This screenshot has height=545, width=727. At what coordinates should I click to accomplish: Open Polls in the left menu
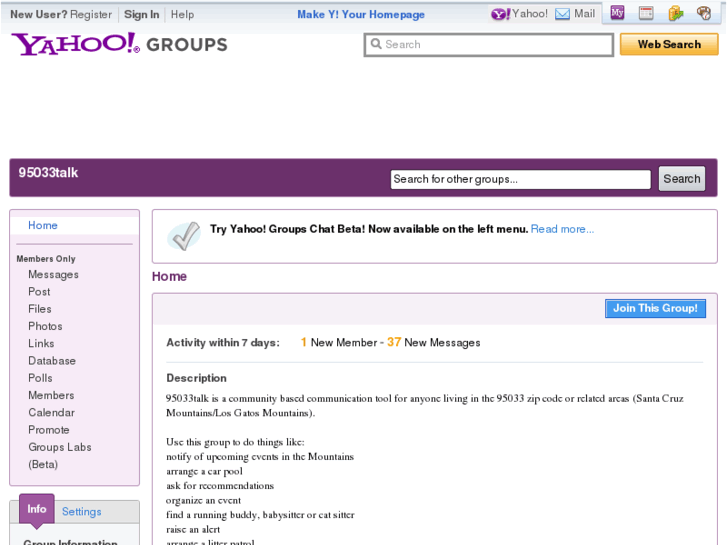[x=40, y=378]
